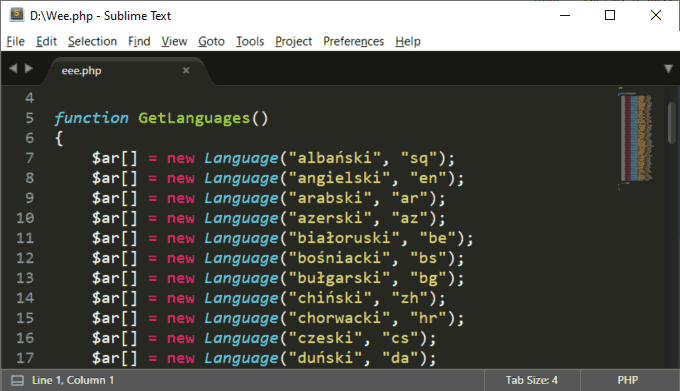Open the Tab Size: 4 selector
This screenshot has height=391, width=680.
[532, 380]
